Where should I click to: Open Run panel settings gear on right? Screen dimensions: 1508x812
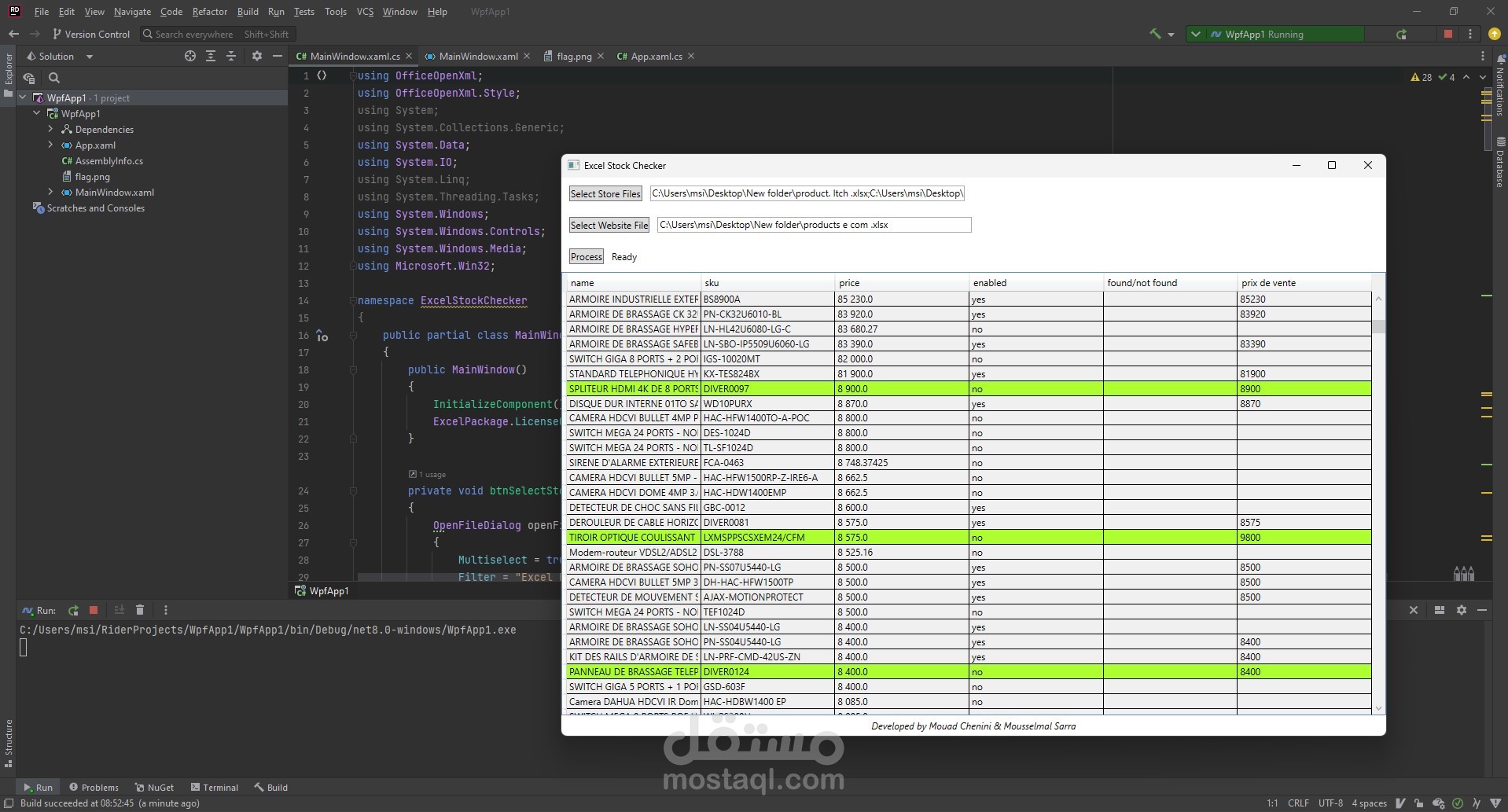point(1462,610)
